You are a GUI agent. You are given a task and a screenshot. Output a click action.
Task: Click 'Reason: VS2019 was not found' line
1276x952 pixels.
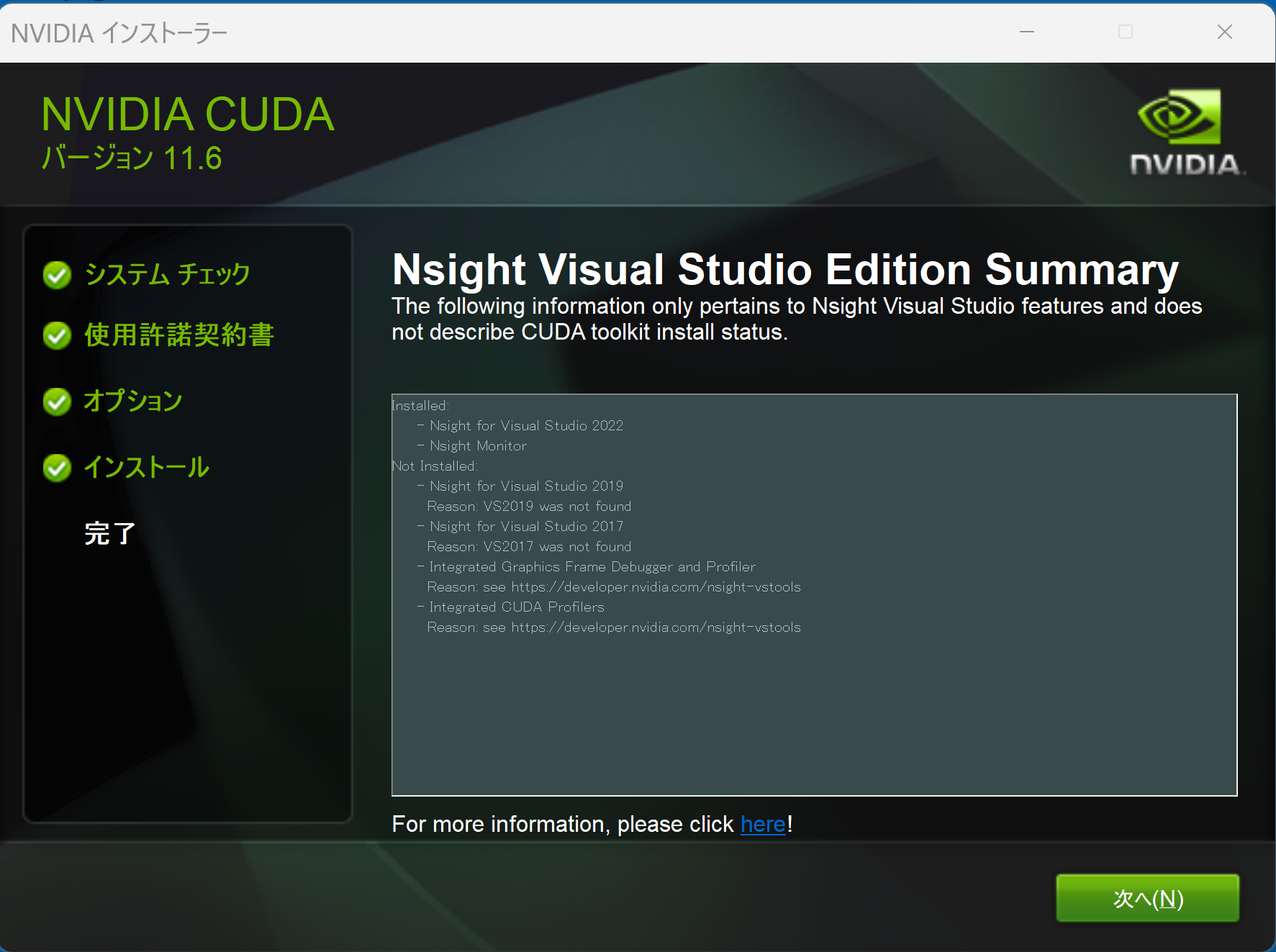point(529,507)
